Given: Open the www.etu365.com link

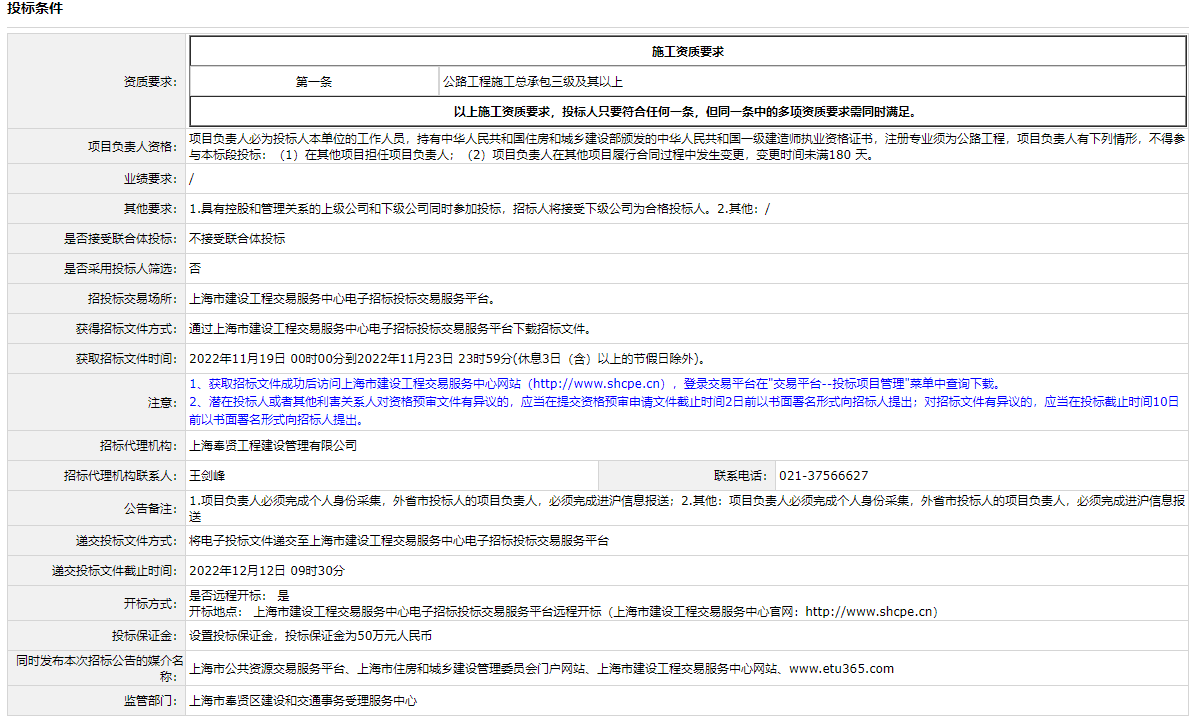Looking at the screenshot, I should pyautogui.click(x=841, y=669).
